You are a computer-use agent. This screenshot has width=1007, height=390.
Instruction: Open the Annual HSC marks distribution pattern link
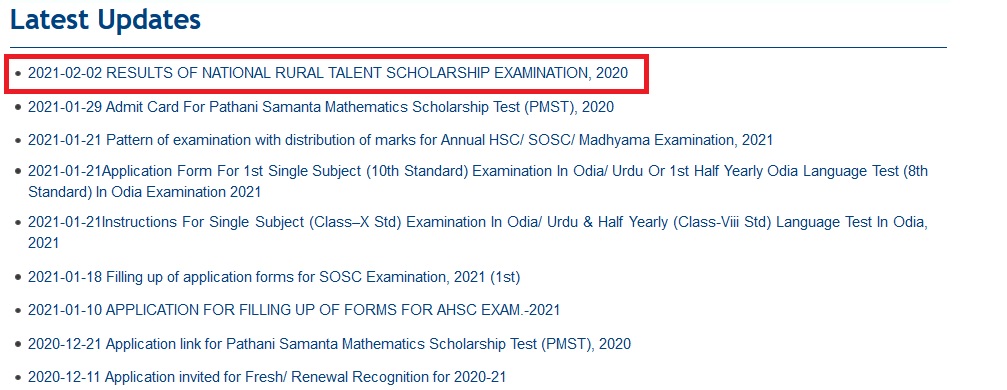[400, 139]
